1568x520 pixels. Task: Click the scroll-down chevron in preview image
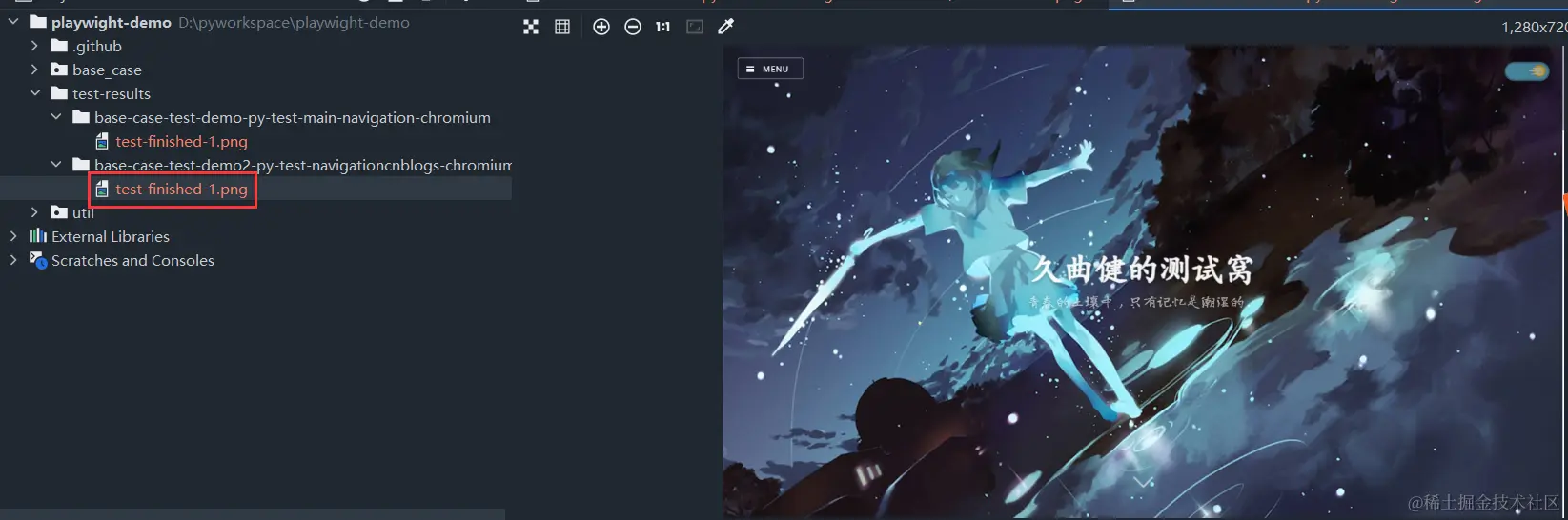click(x=1143, y=483)
